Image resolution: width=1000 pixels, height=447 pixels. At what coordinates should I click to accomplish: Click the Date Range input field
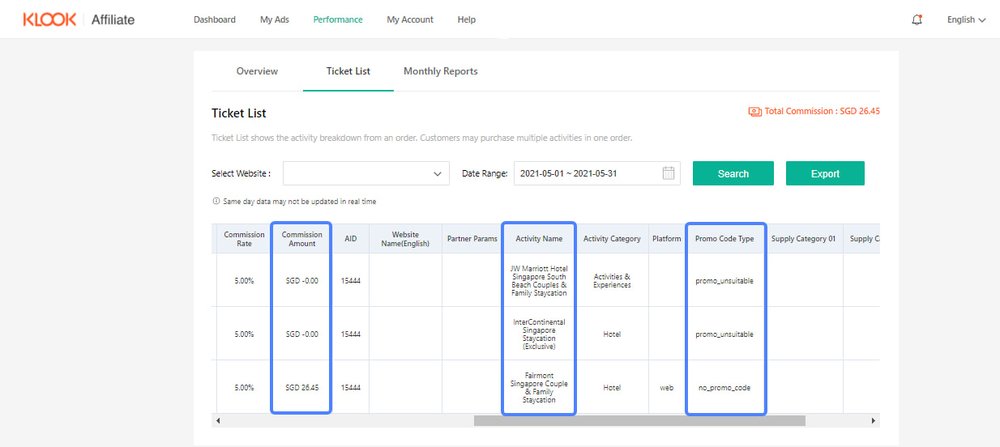(x=597, y=173)
